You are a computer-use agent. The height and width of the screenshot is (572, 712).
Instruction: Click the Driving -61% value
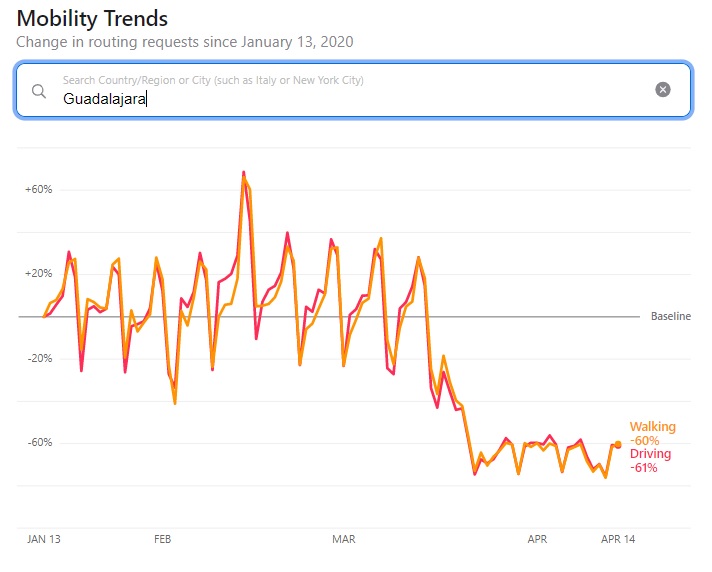[x=643, y=468]
